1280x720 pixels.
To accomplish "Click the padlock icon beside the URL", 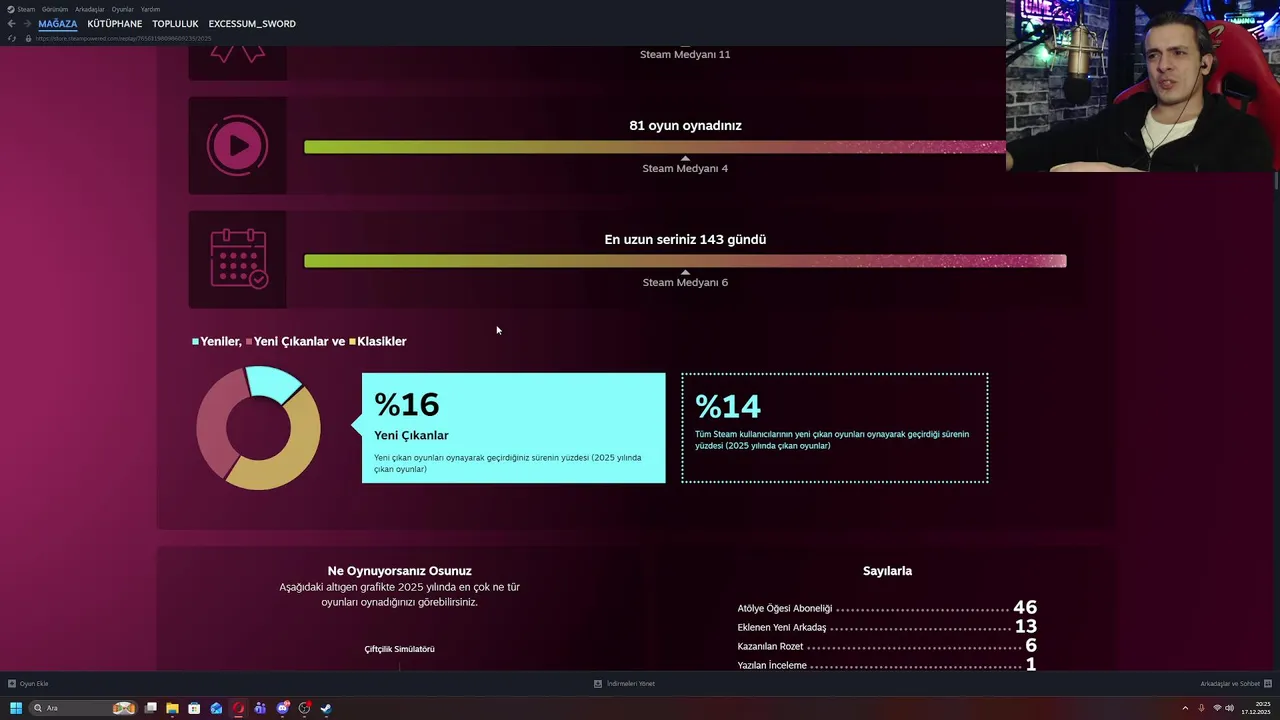I will click(x=29, y=38).
